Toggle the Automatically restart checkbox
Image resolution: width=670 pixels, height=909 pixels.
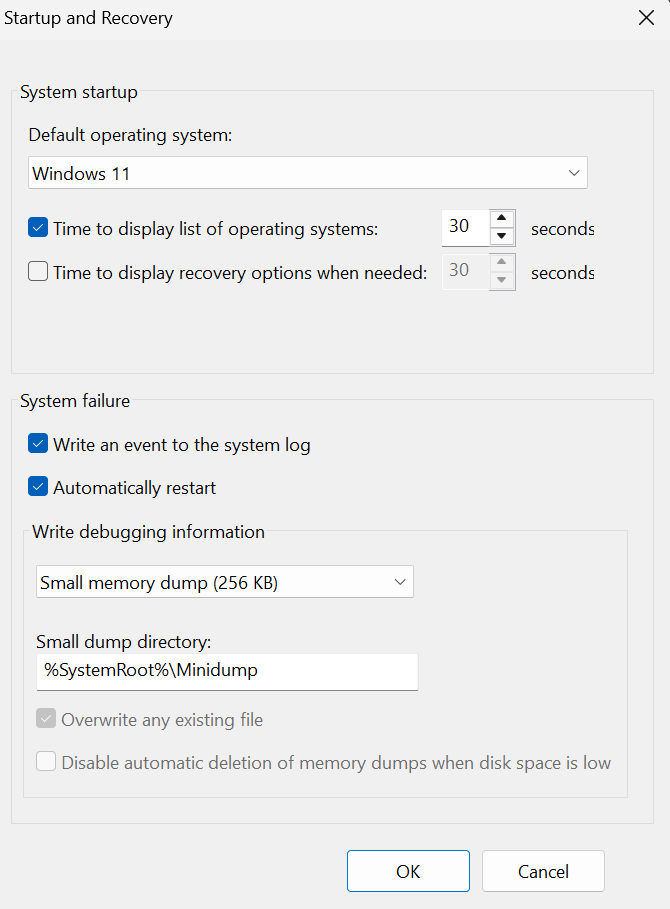[x=38, y=487]
